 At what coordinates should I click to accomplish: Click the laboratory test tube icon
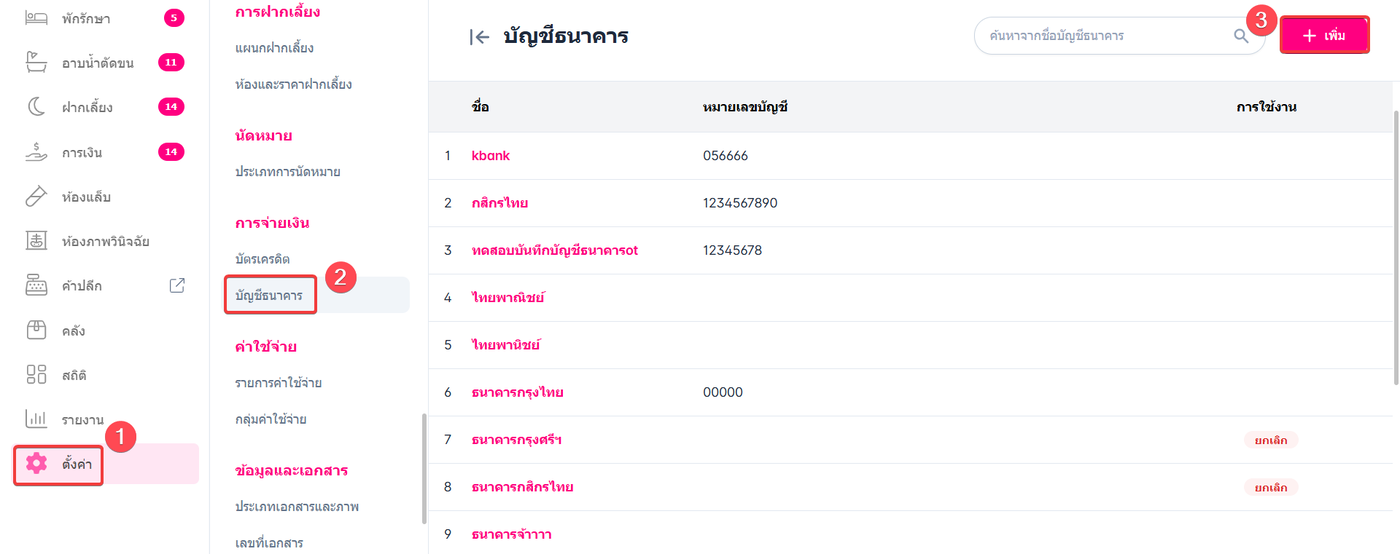click(x=37, y=196)
